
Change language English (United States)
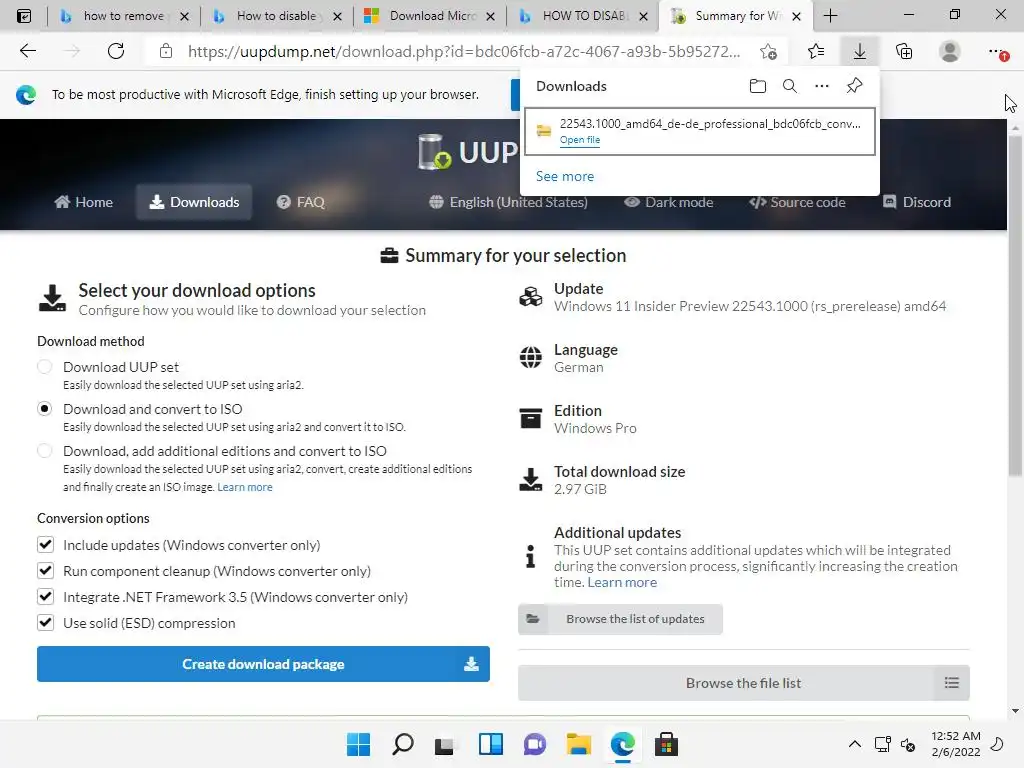tap(508, 202)
